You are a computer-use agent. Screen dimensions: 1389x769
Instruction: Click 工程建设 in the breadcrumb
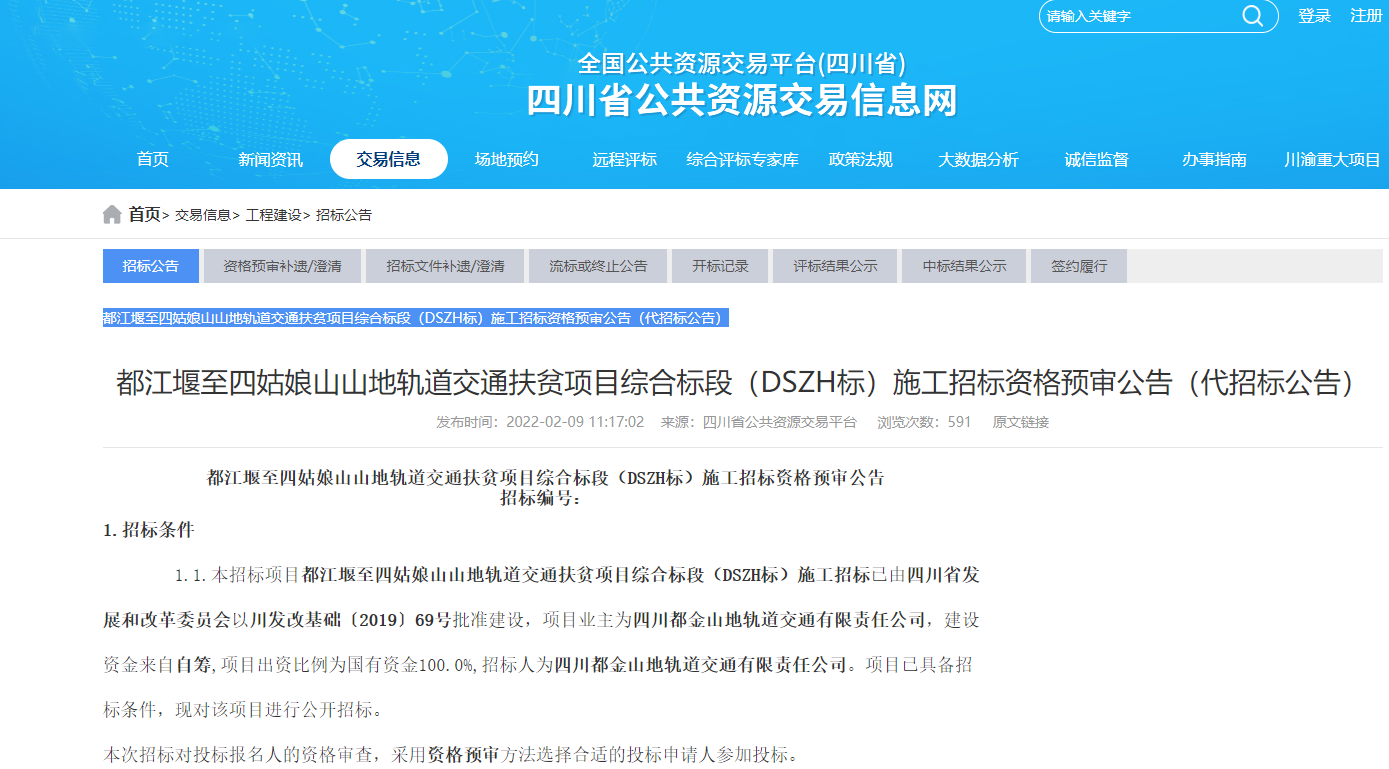click(x=273, y=215)
